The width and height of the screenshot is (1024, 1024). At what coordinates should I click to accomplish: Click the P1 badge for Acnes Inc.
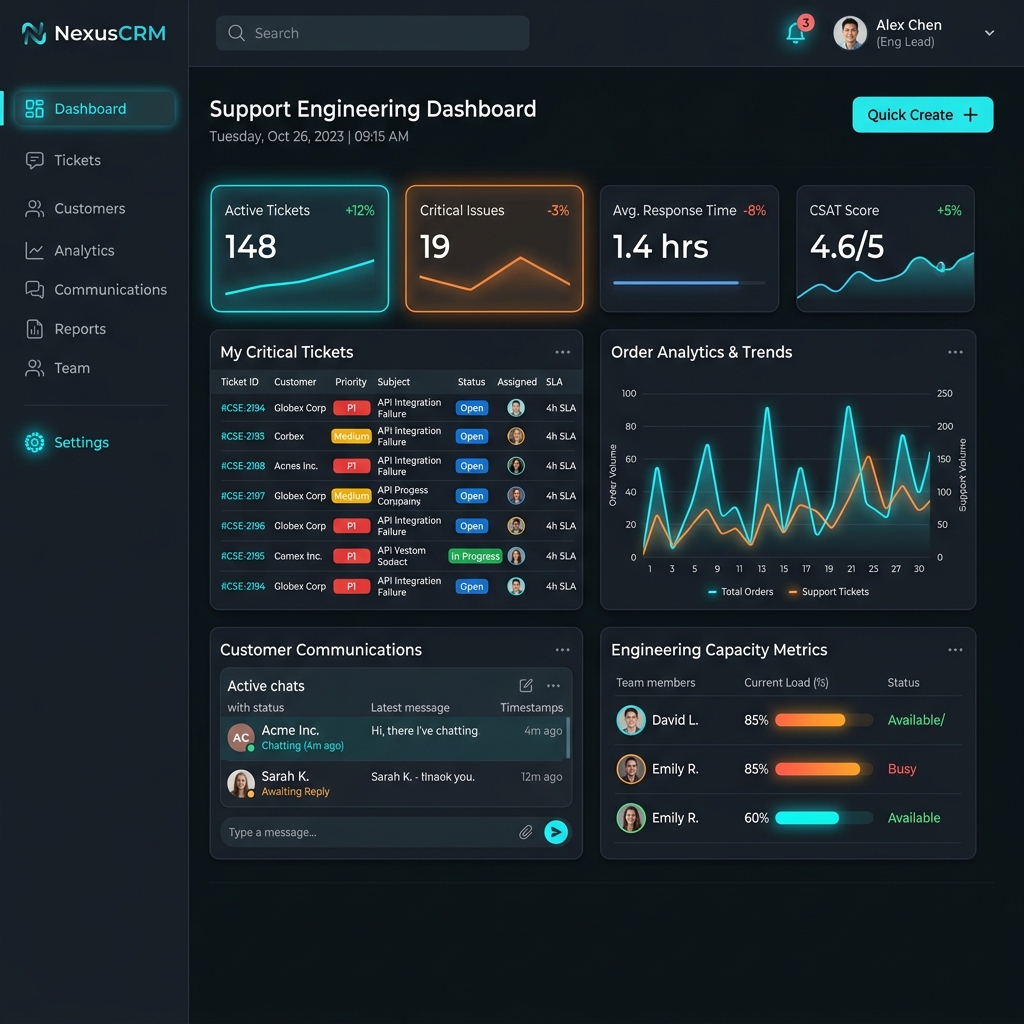[351, 466]
